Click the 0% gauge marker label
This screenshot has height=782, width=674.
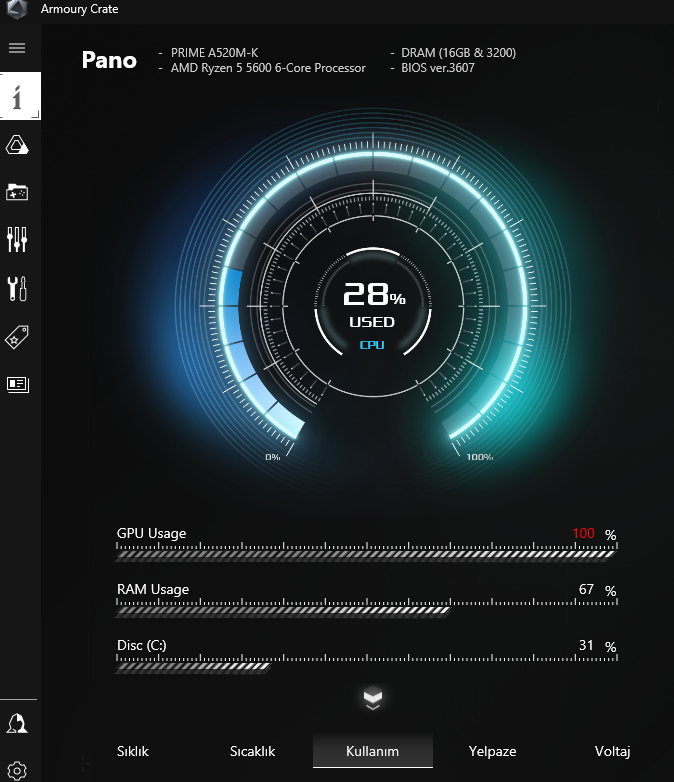coord(272,457)
